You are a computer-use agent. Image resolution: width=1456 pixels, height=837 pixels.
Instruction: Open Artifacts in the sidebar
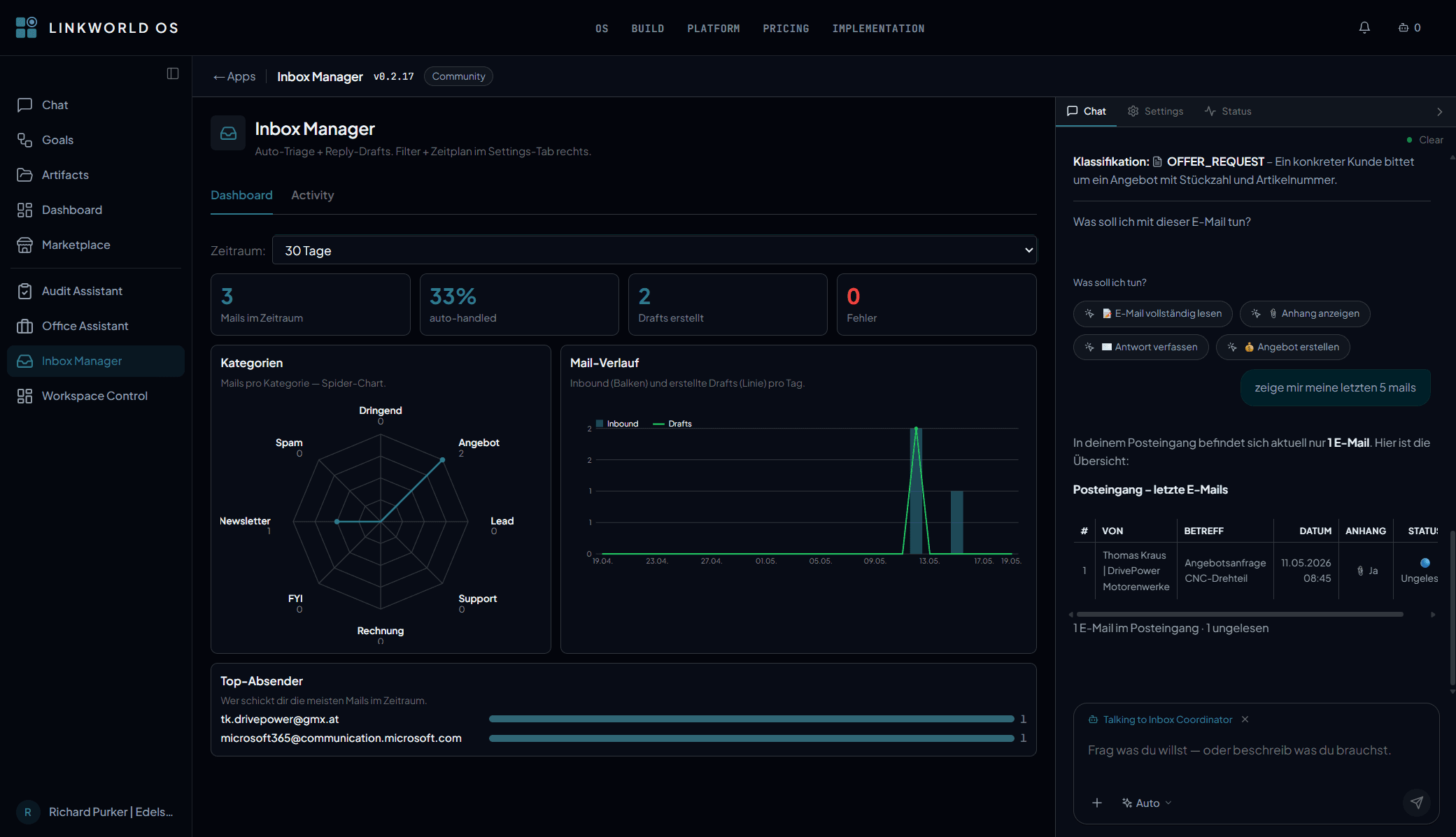tap(96, 175)
